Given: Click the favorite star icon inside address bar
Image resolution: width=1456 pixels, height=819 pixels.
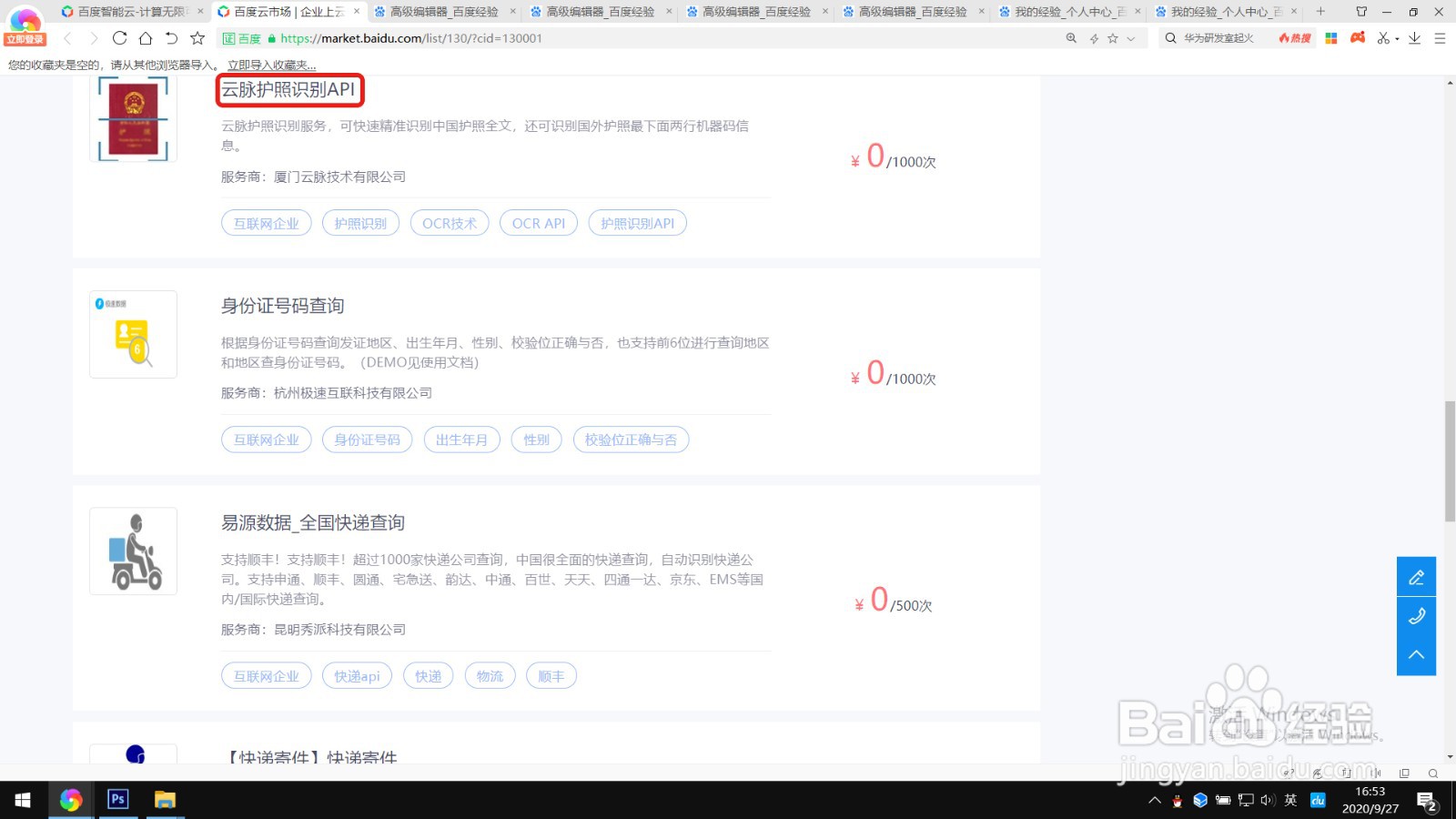Looking at the screenshot, I should [1112, 38].
